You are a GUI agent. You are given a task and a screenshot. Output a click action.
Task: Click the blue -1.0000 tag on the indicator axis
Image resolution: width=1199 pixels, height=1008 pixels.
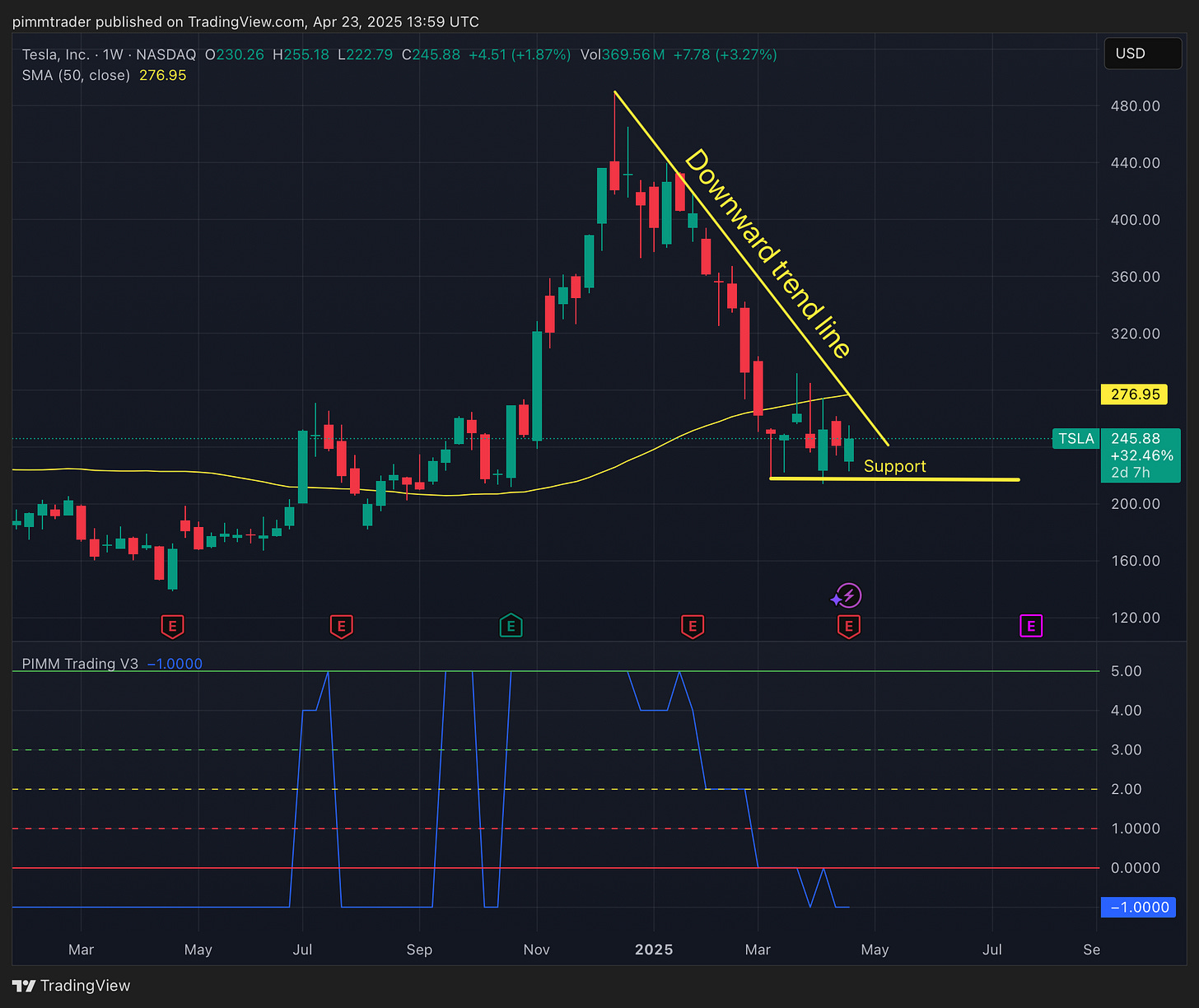tap(1138, 907)
